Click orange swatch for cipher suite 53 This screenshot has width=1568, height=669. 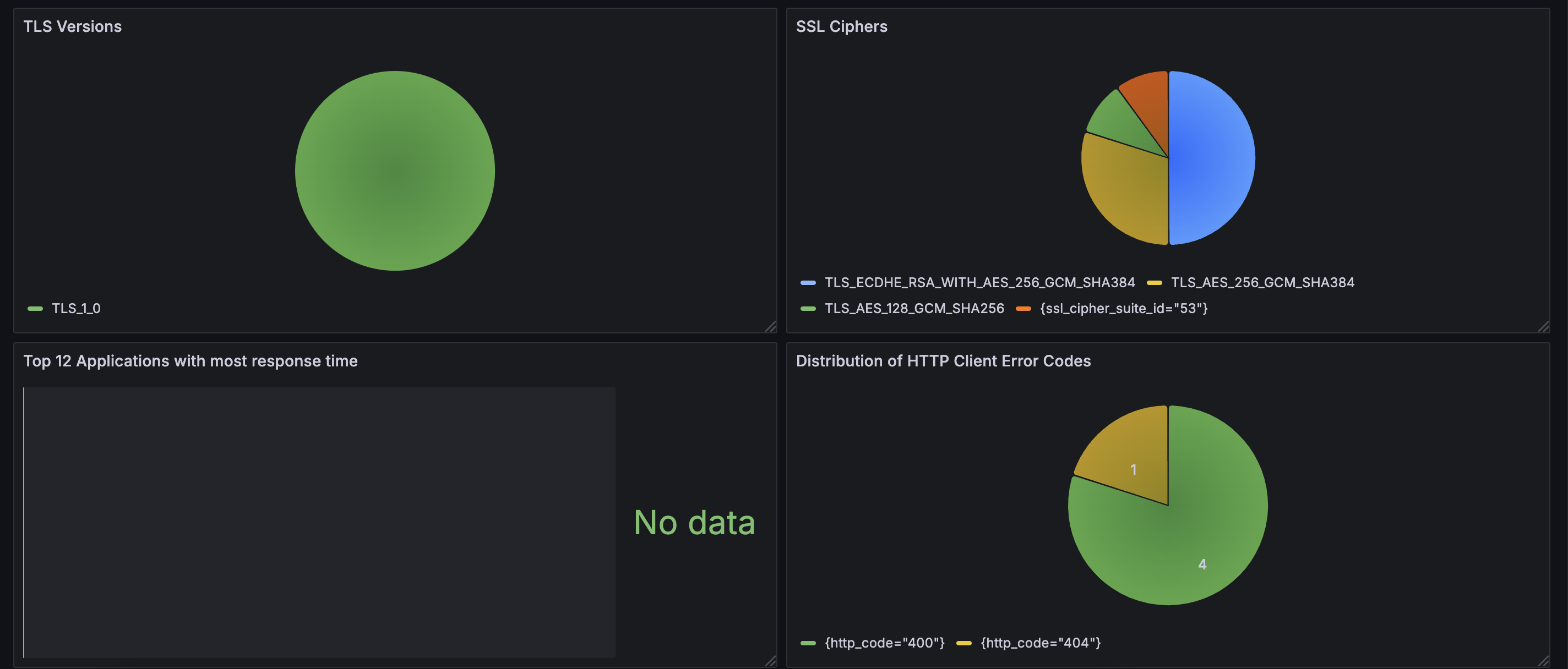click(x=1023, y=309)
